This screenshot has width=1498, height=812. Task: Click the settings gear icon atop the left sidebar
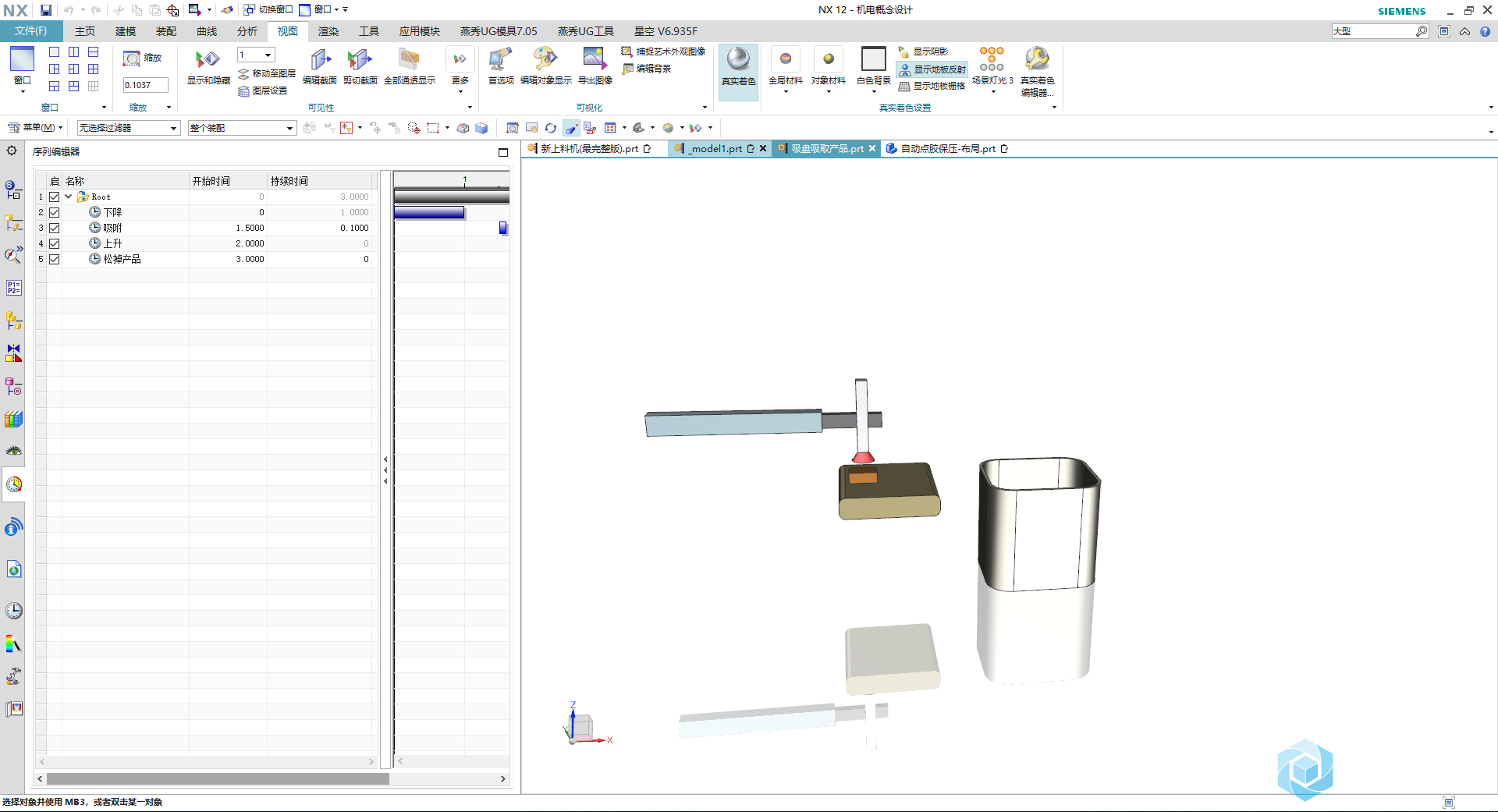tap(12, 151)
